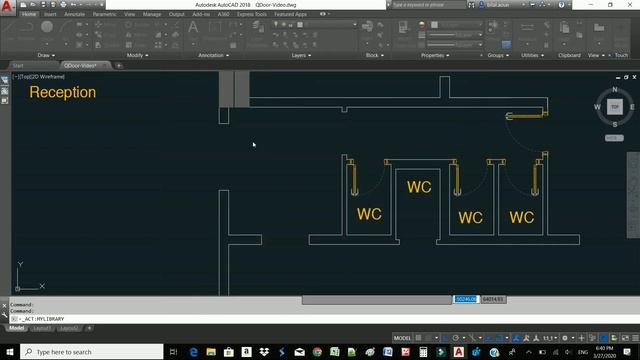The image size is (640, 360).
Task: Select the Polyline tool in Draw panel
Action: [x=27, y=27]
